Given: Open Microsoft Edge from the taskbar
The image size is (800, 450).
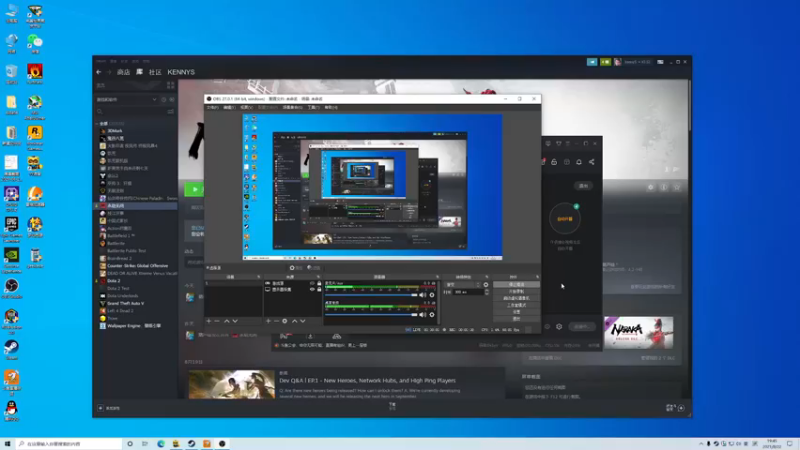Looking at the screenshot, I should click(161, 444).
